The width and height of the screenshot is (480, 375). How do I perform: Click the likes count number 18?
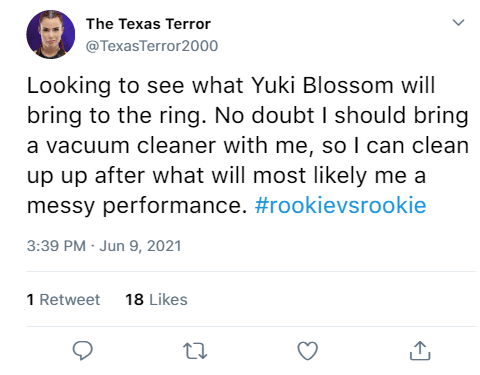[x=134, y=299]
